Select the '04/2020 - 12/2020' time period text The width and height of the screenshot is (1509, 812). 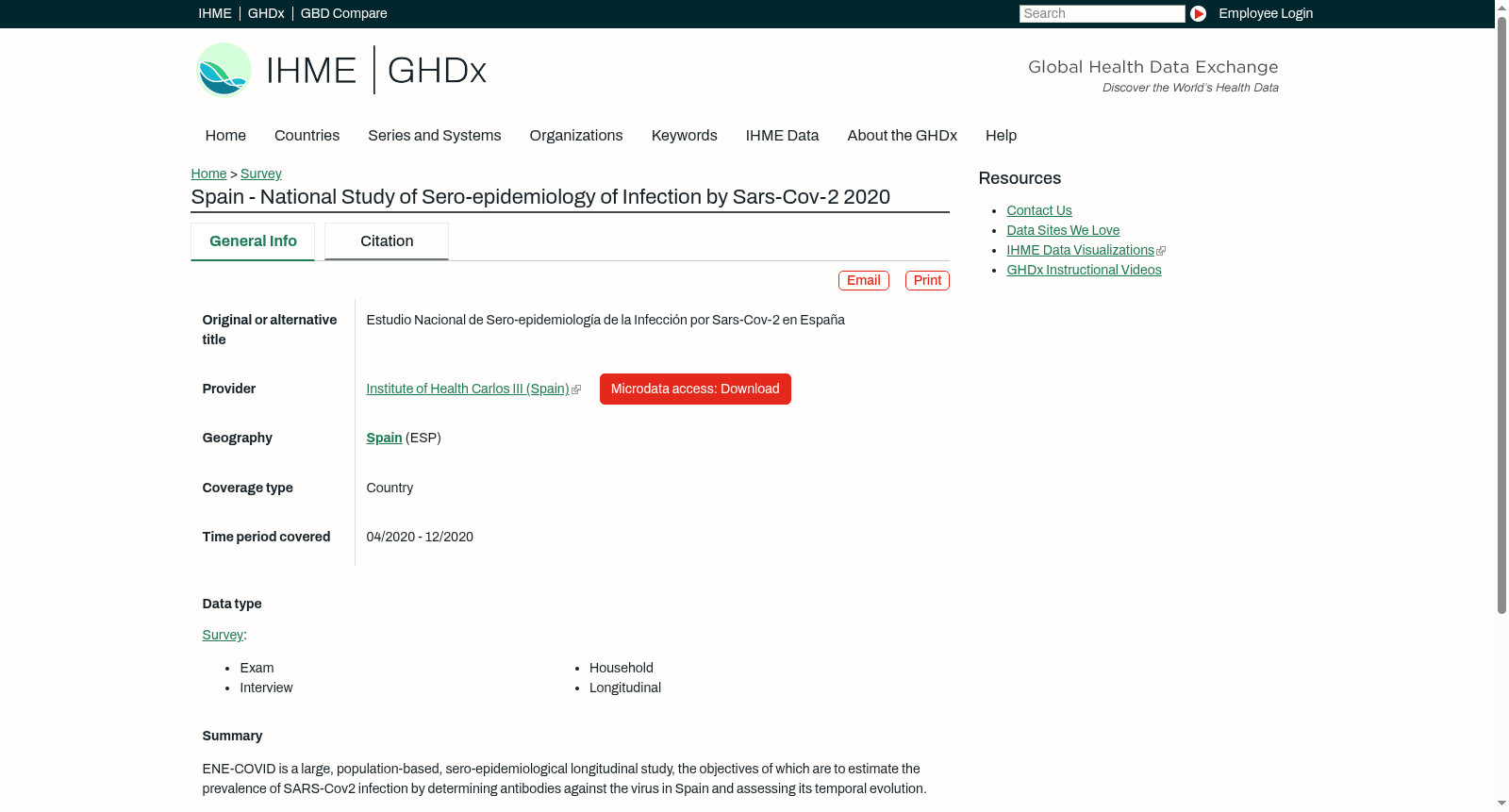pyautogui.click(x=420, y=537)
